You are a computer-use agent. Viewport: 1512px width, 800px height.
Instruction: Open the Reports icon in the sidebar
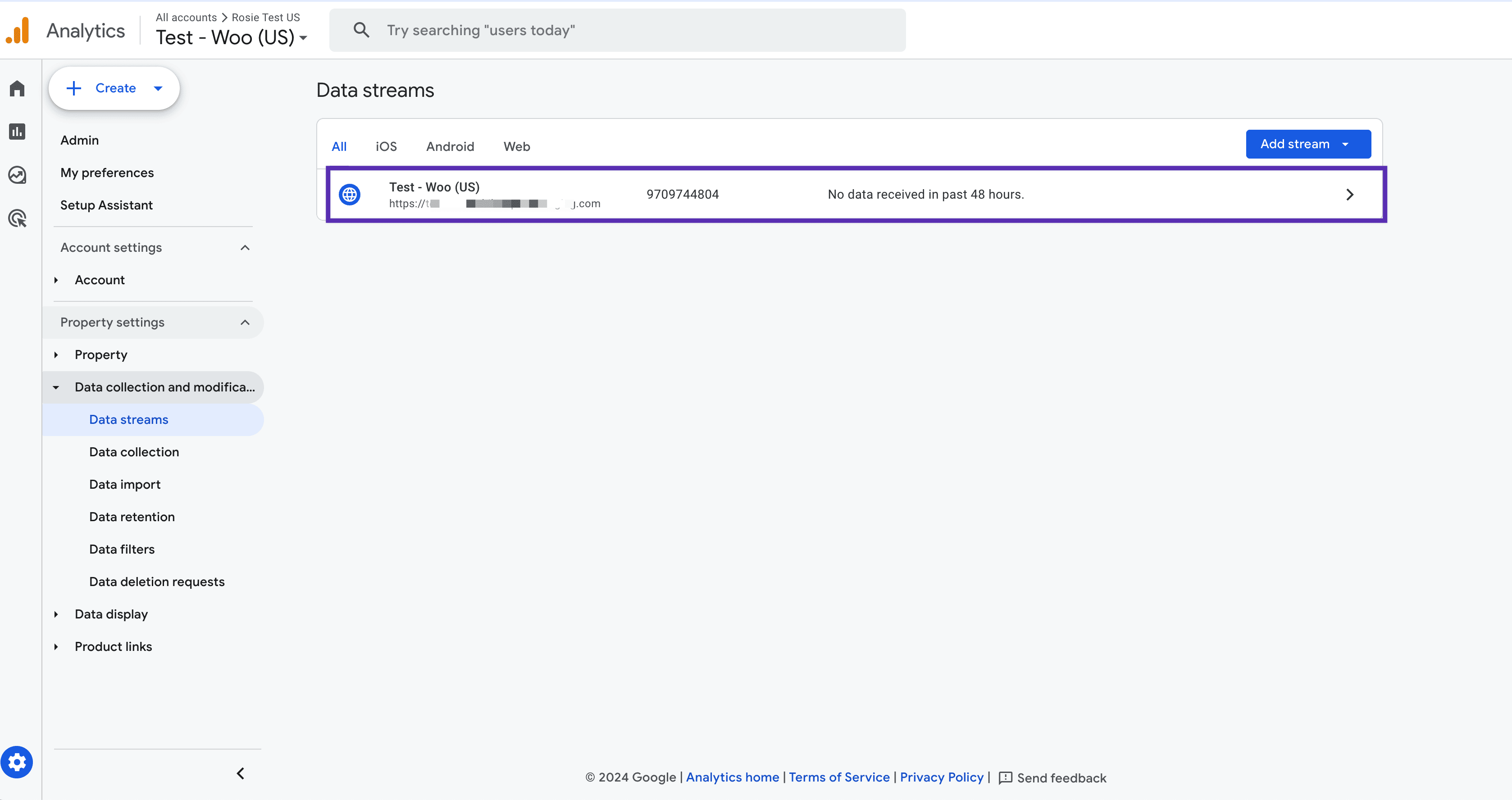pyautogui.click(x=17, y=132)
